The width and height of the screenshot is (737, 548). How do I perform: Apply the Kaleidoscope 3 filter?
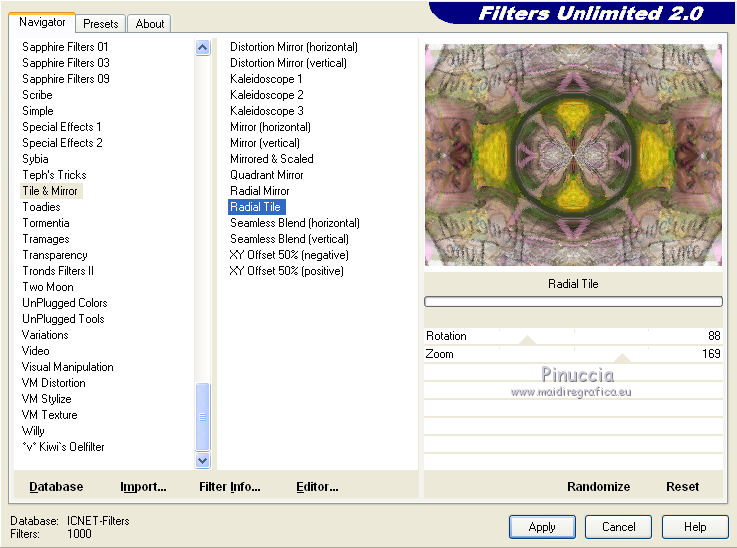pyautogui.click(x=267, y=111)
